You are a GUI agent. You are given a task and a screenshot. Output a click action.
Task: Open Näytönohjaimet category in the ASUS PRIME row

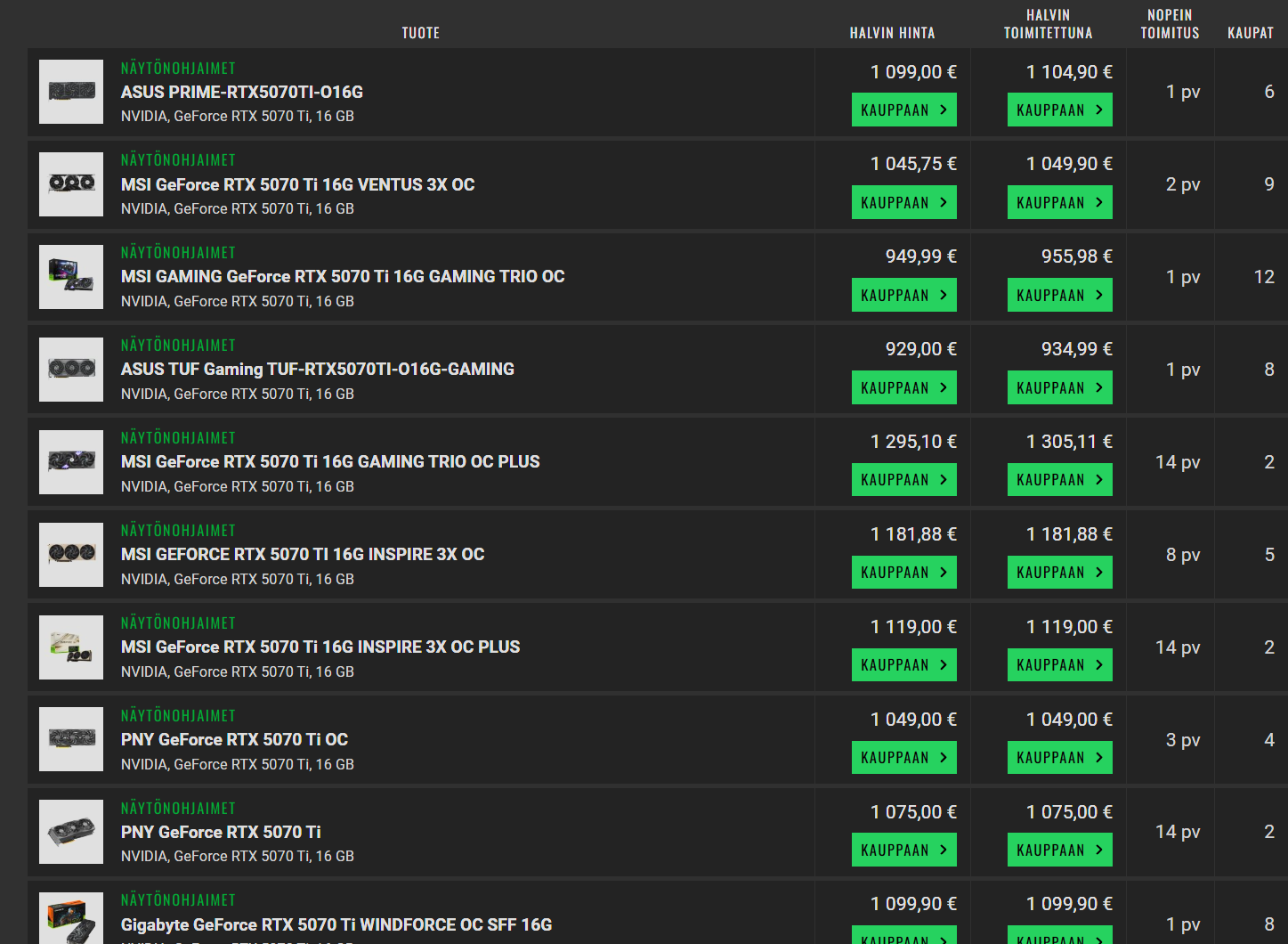pos(178,69)
